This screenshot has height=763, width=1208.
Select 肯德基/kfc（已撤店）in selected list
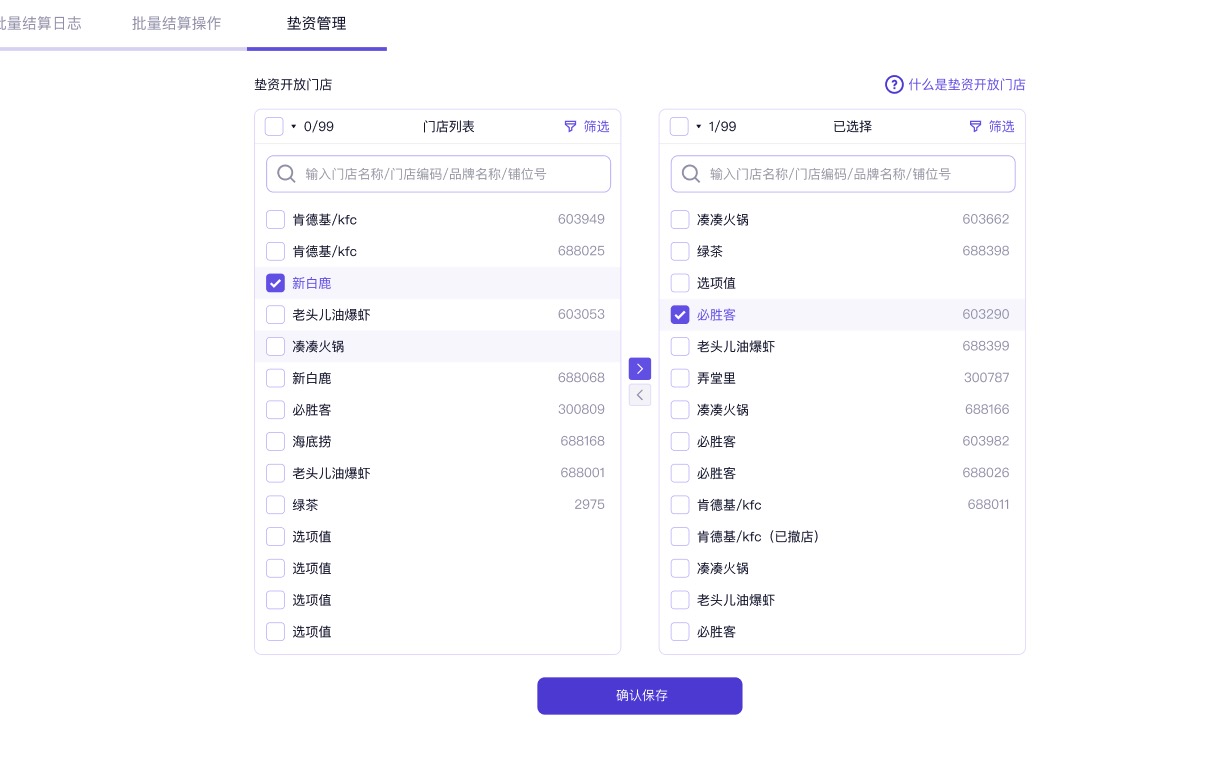680,537
